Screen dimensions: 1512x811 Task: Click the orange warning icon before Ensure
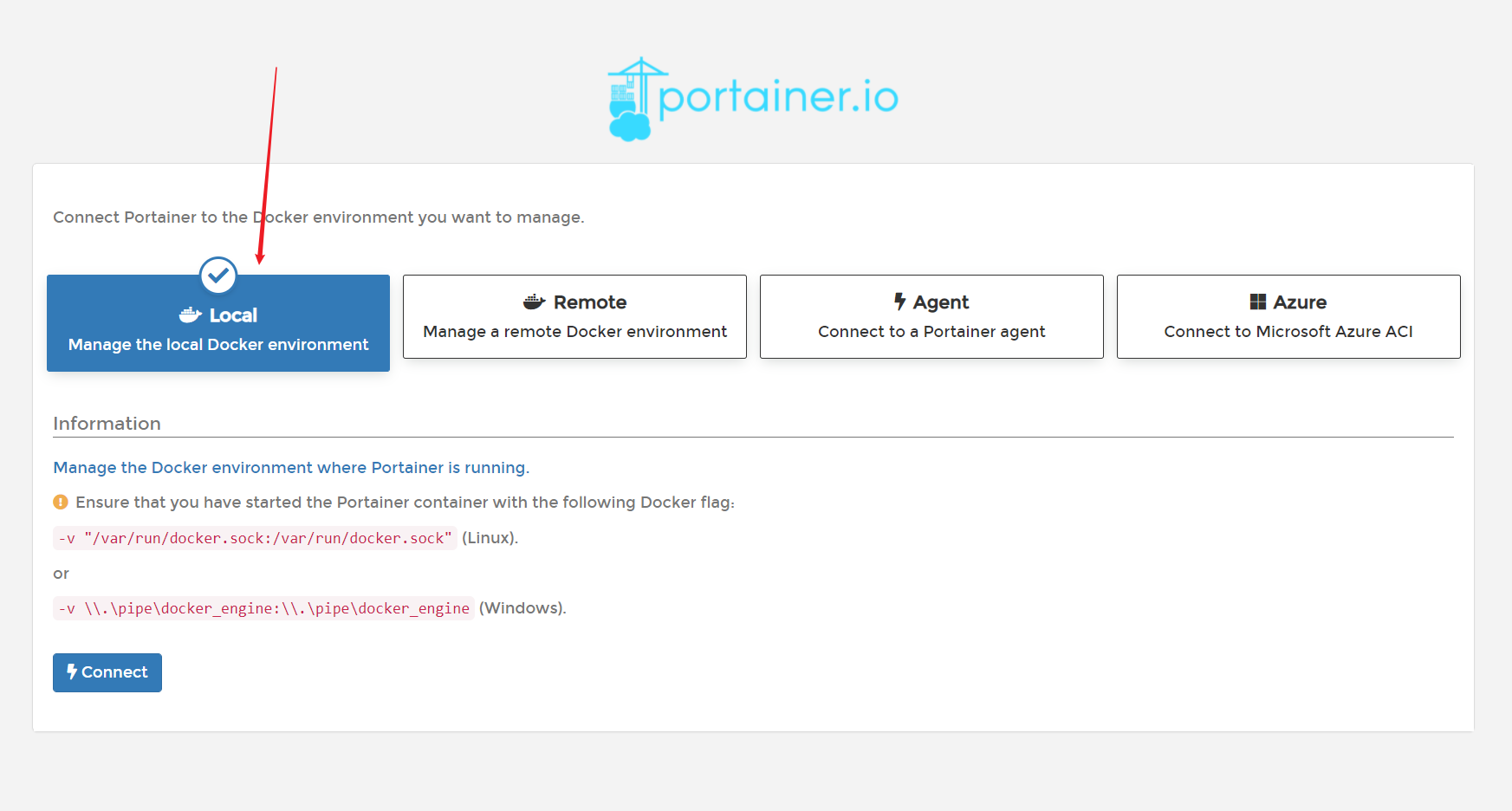(x=61, y=502)
